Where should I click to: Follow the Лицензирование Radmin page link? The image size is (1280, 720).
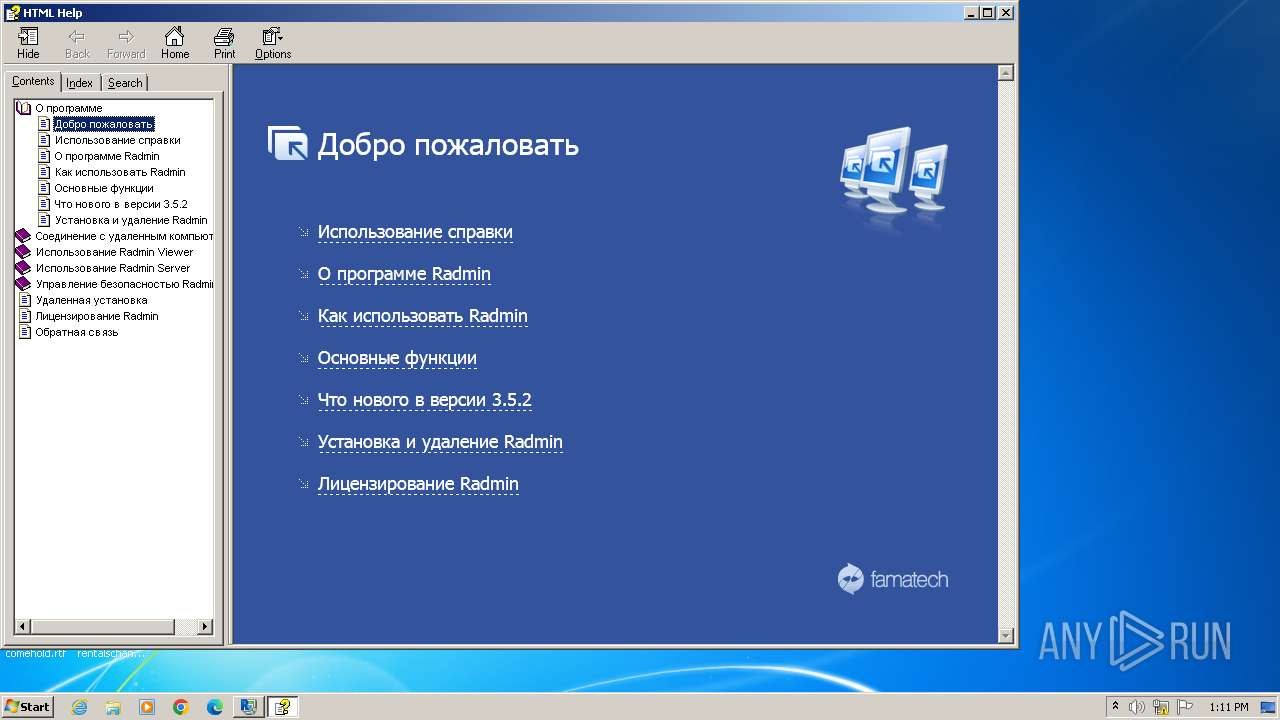418,484
